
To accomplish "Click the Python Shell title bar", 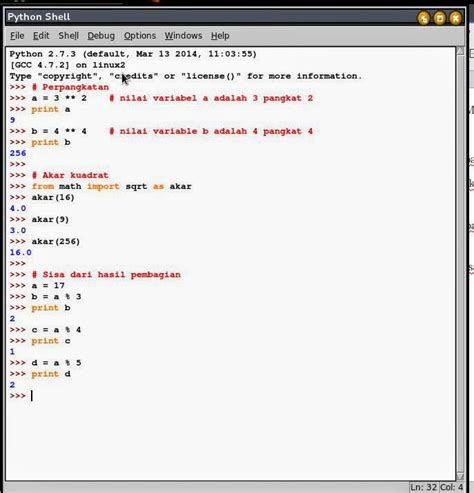I will 210,17.
